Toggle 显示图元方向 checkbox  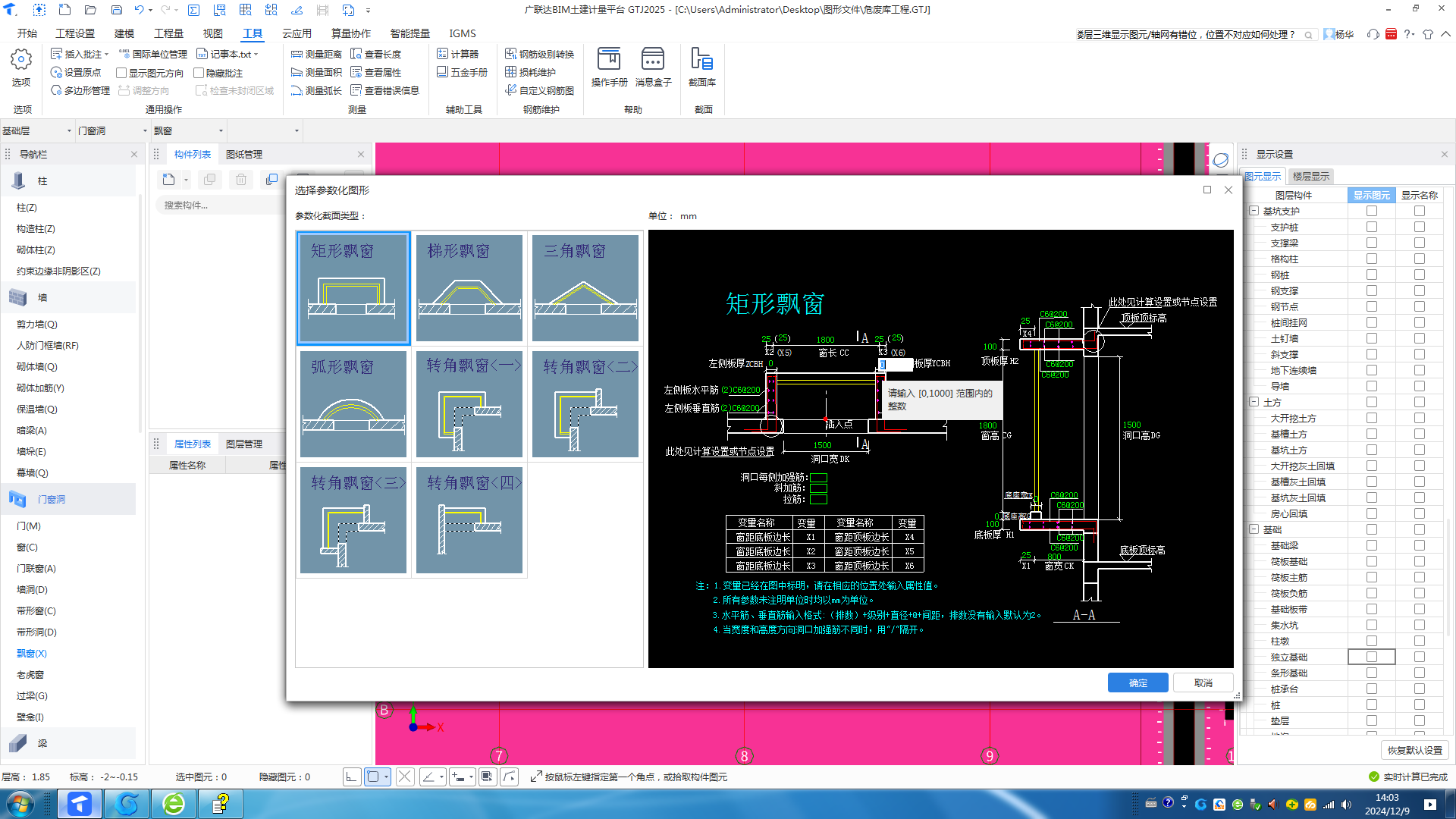[121, 73]
